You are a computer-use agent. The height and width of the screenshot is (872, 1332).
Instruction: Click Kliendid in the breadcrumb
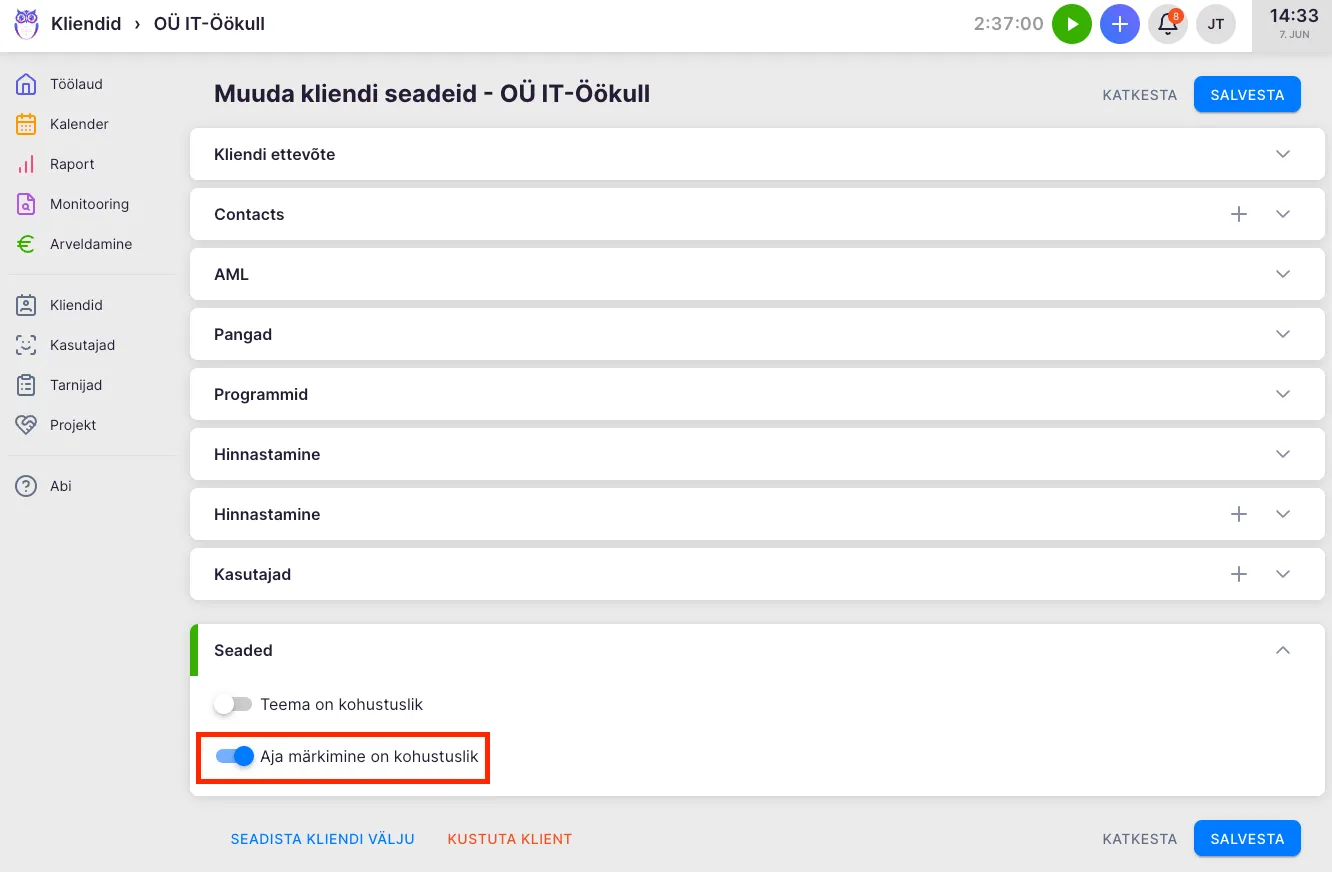(x=86, y=24)
